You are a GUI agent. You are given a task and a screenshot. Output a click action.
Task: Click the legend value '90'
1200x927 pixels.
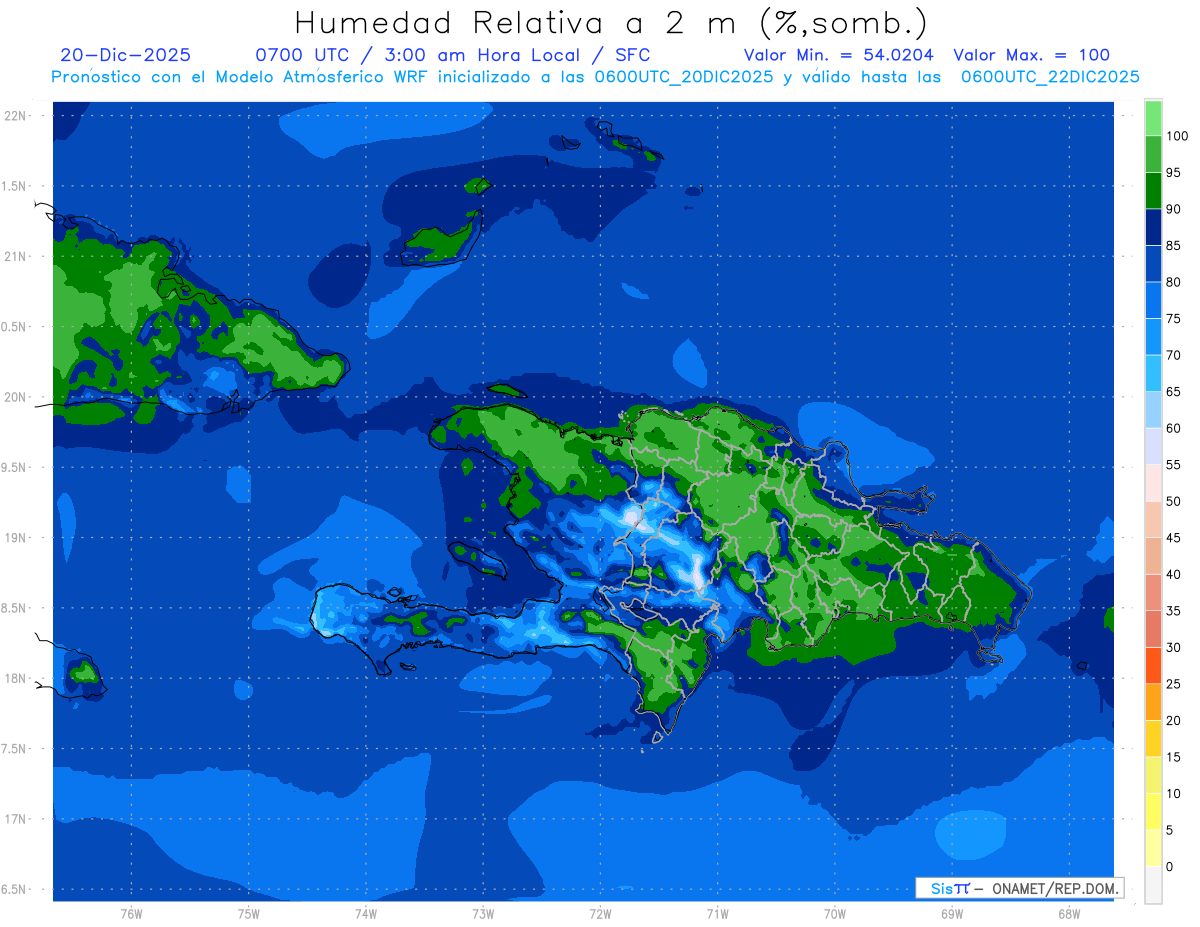[x=1173, y=209]
